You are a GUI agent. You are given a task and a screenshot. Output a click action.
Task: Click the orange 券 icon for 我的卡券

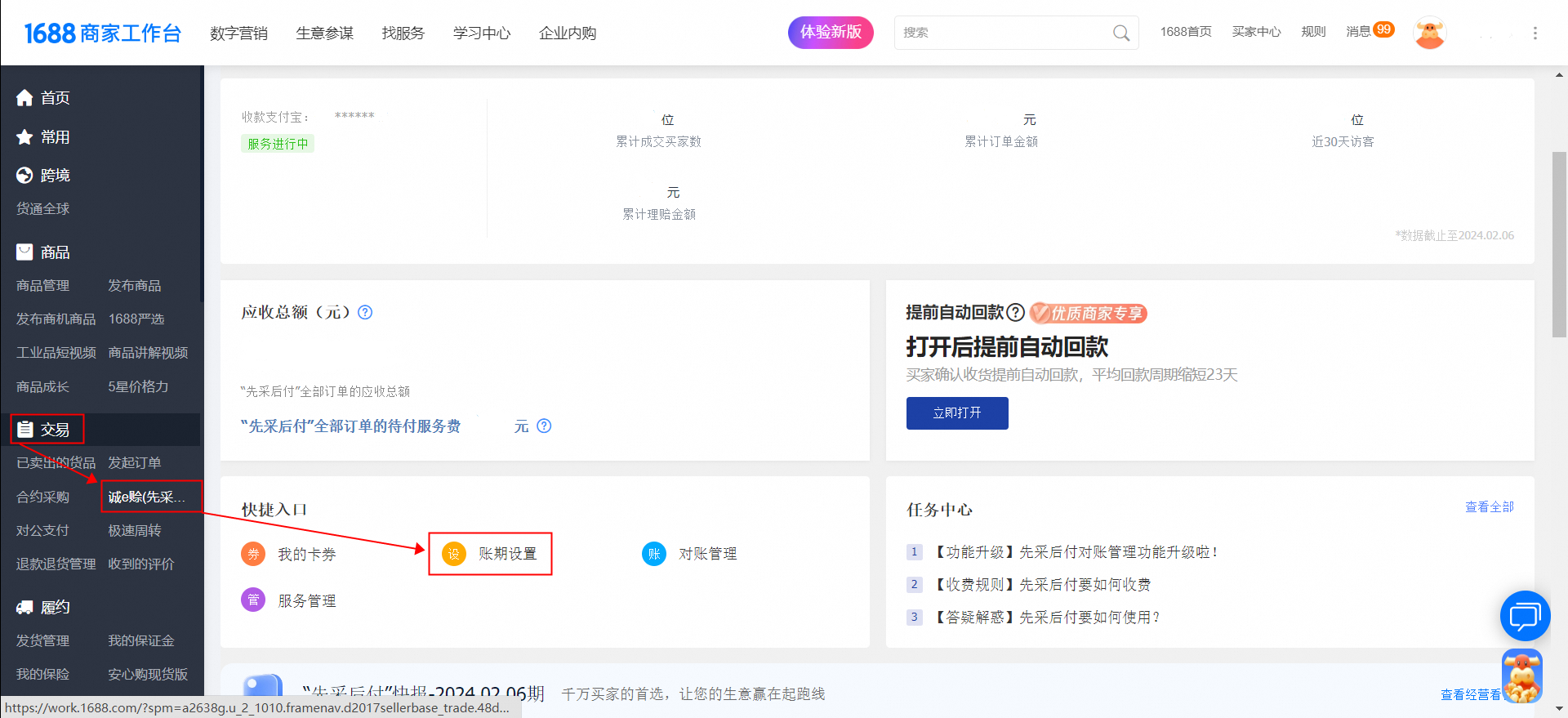pos(253,554)
